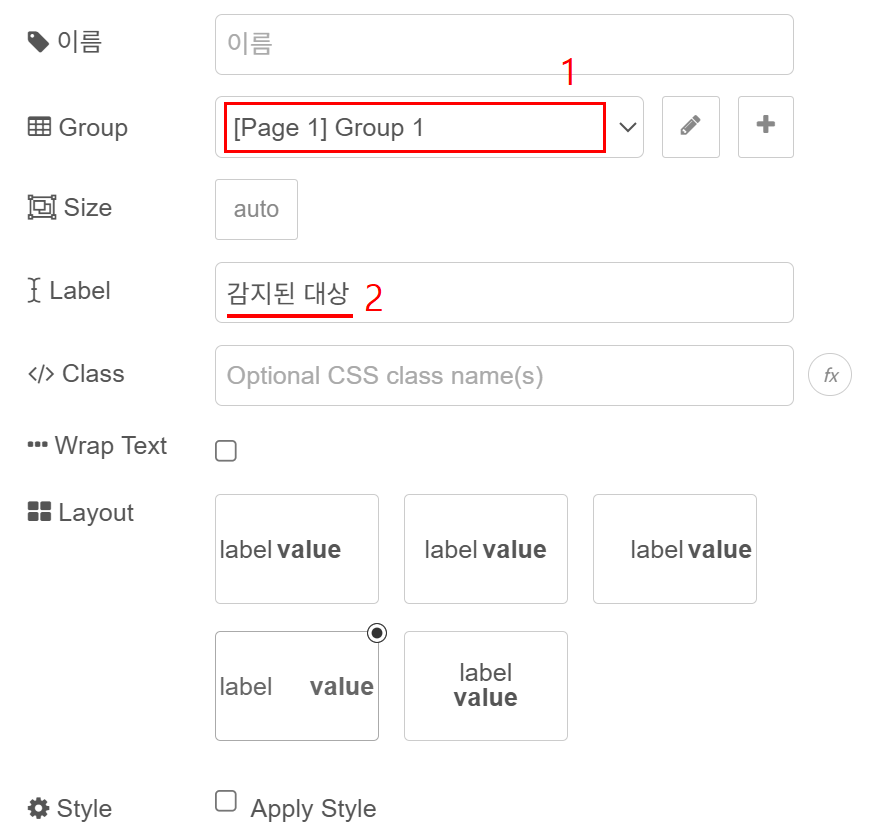The image size is (877, 833).
Task: Click the pencil edit group icon
Action: click(x=690, y=127)
